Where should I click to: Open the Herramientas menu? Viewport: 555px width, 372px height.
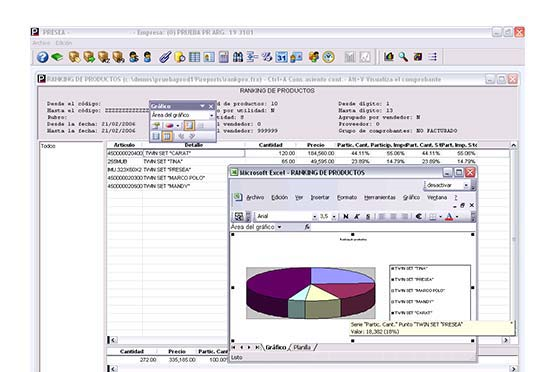380,198
